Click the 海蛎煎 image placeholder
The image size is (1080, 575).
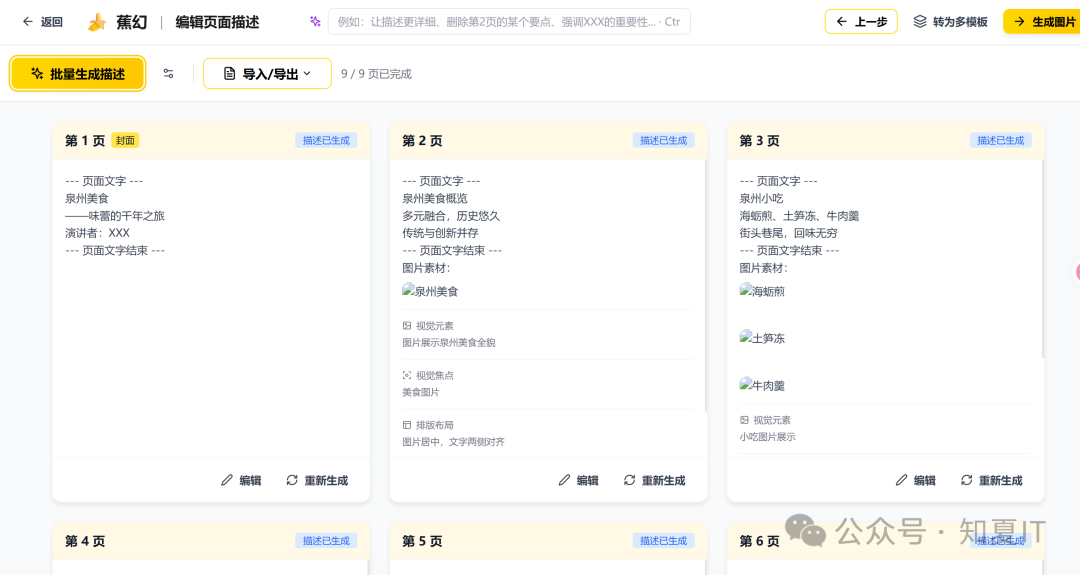[x=762, y=291]
